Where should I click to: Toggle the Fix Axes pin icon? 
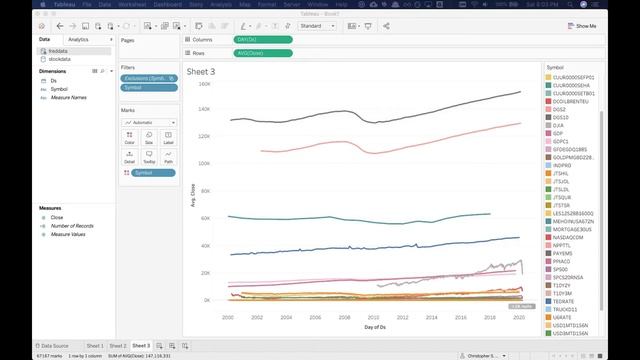(288, 26)
